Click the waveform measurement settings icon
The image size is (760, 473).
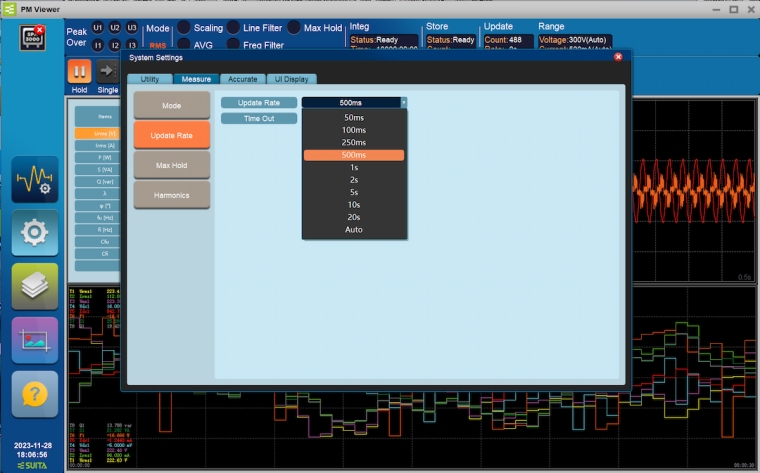click(35, 181)
